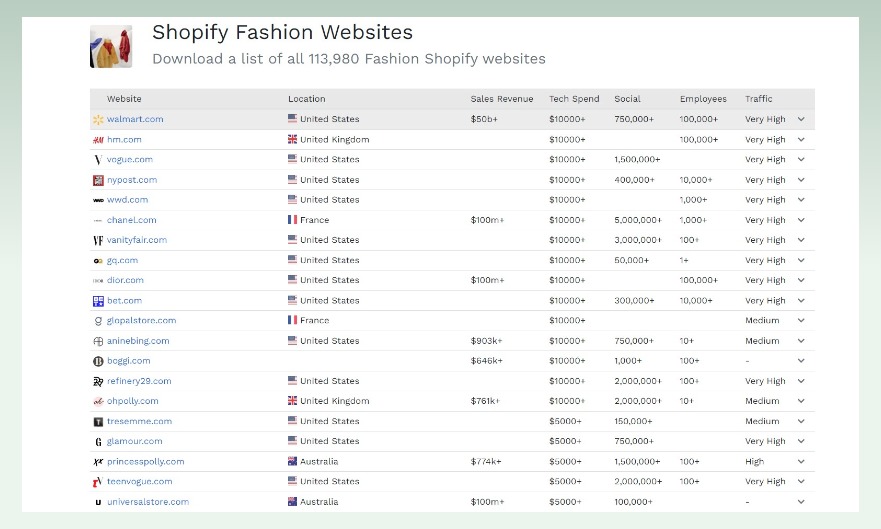Click Australia flag in universalstore.com row

point(292,501)
